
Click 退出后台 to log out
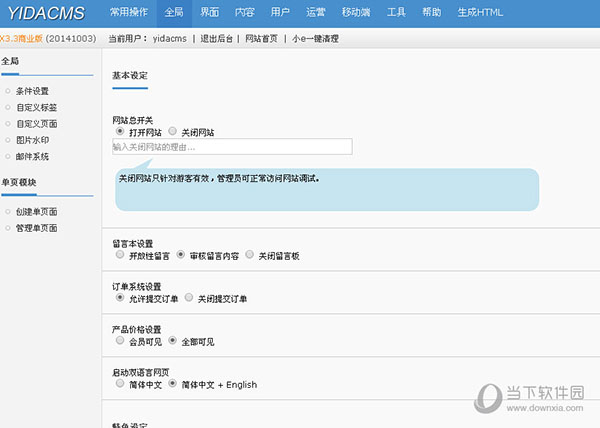[217, 39]
